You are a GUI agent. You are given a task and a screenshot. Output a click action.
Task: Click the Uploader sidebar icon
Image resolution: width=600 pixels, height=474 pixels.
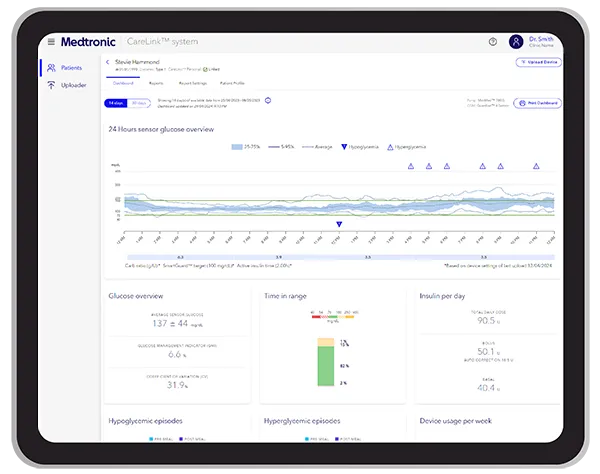click(52, 86)
